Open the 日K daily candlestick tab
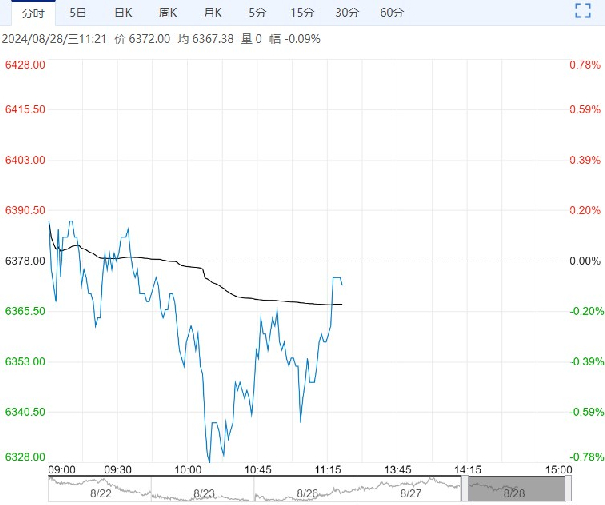 [x=122, y=13]
